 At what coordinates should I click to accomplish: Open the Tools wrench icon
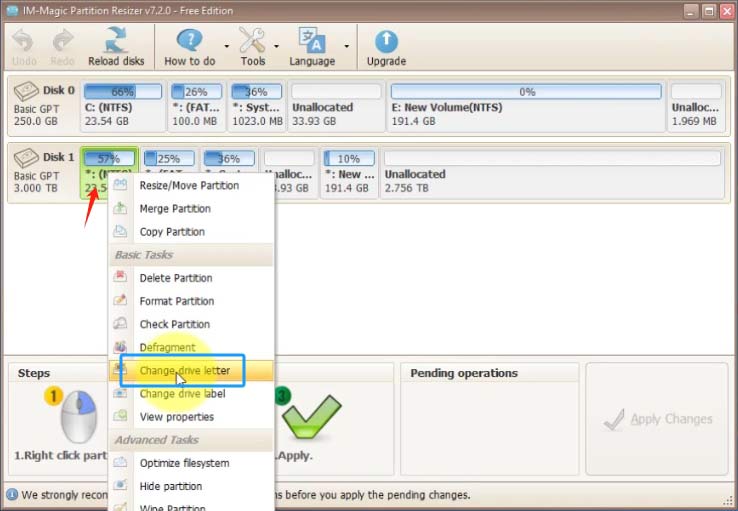(x=252, y=40)
